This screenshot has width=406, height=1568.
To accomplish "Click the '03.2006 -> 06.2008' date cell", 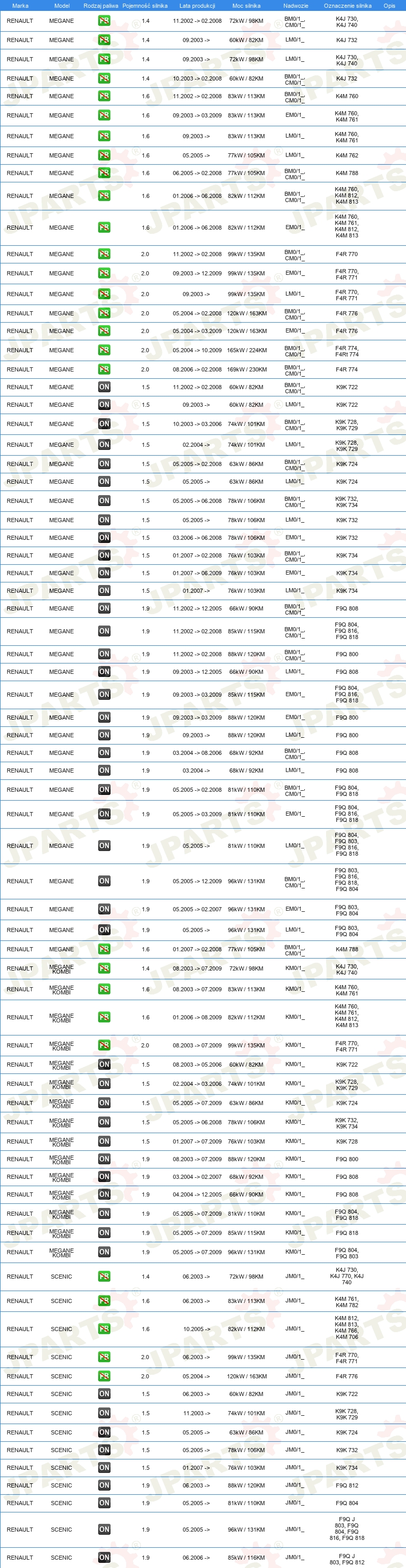I will coord(197,538).
